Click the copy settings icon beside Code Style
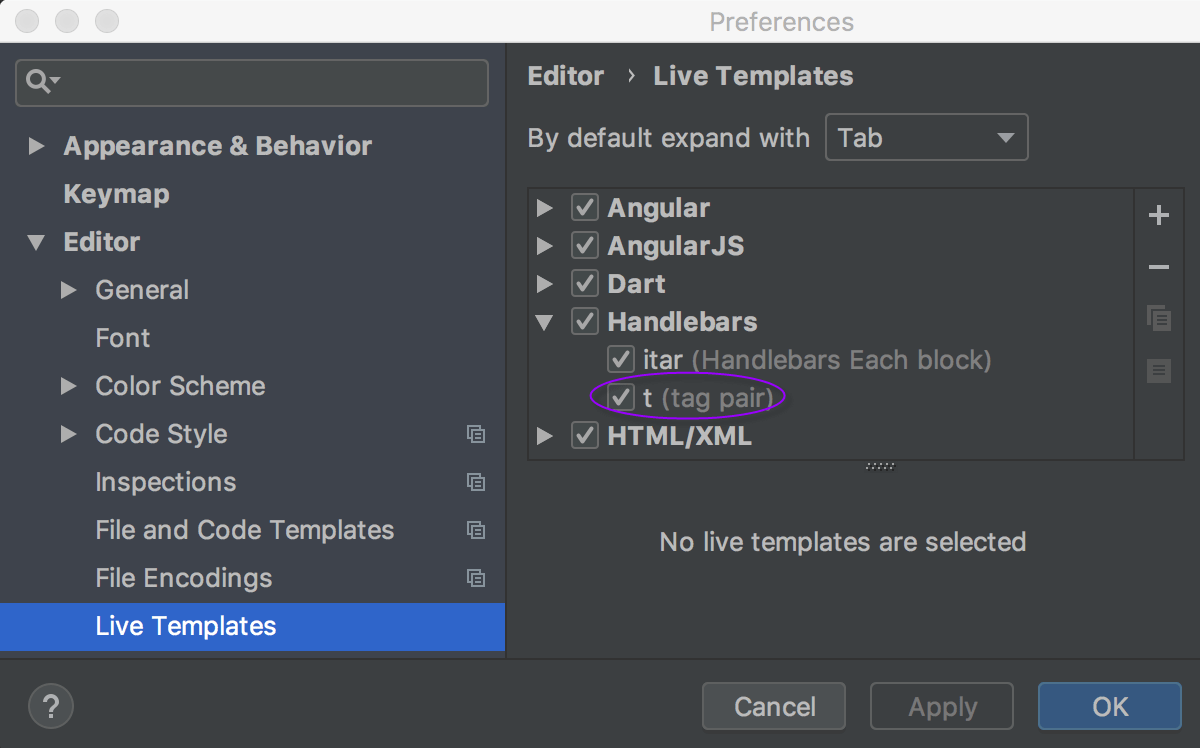Viewport: 1200px width, 748px height. tap(476, 434)
